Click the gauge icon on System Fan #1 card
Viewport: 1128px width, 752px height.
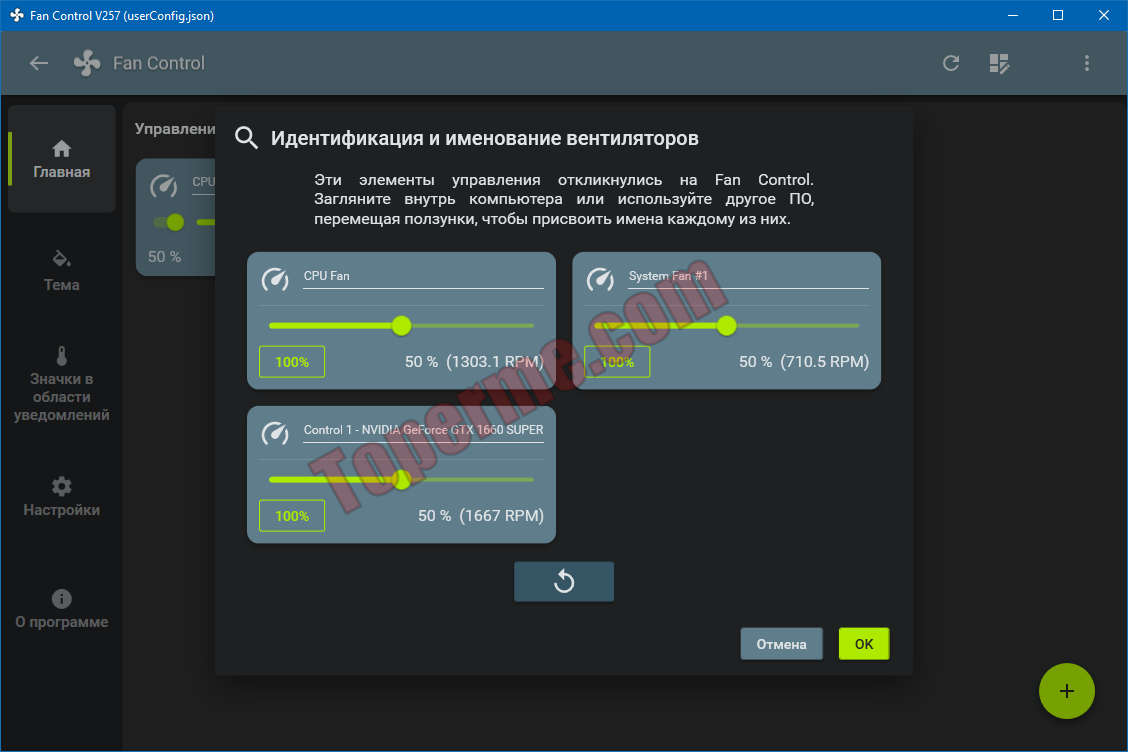pyautogui.click(x=600, y=279)
